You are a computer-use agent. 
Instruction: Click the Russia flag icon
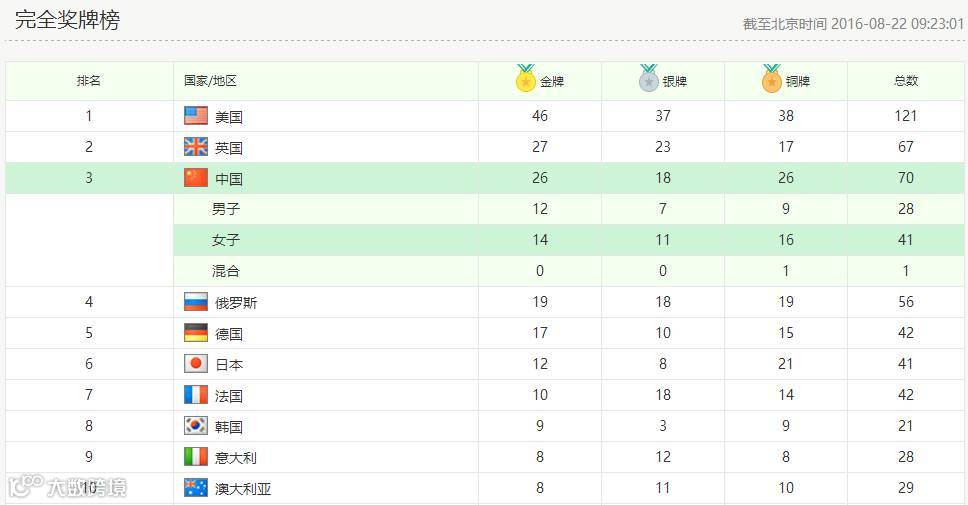click(x=196, y=302)
